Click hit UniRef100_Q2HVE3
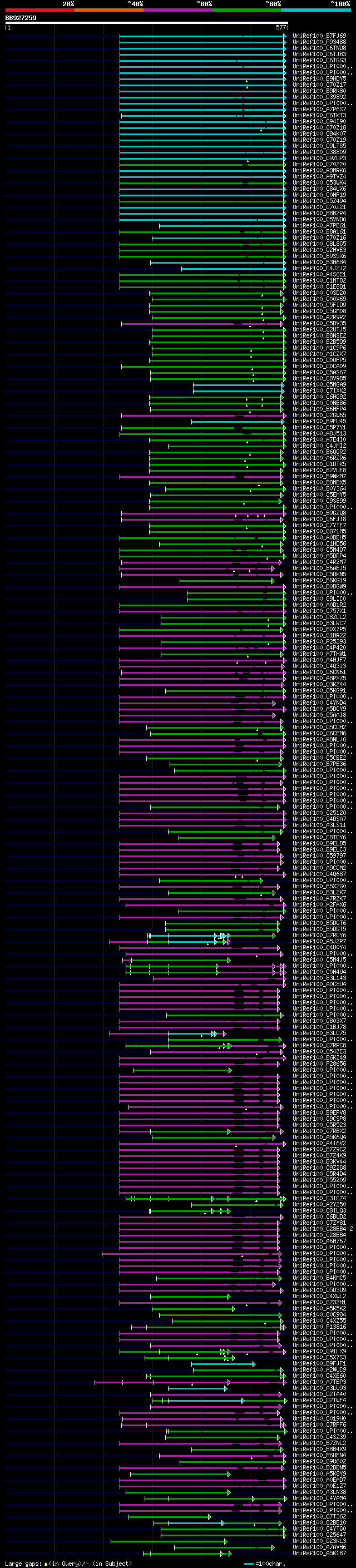The height and width of the screenshot is (1568, 356). pos(319,250)
